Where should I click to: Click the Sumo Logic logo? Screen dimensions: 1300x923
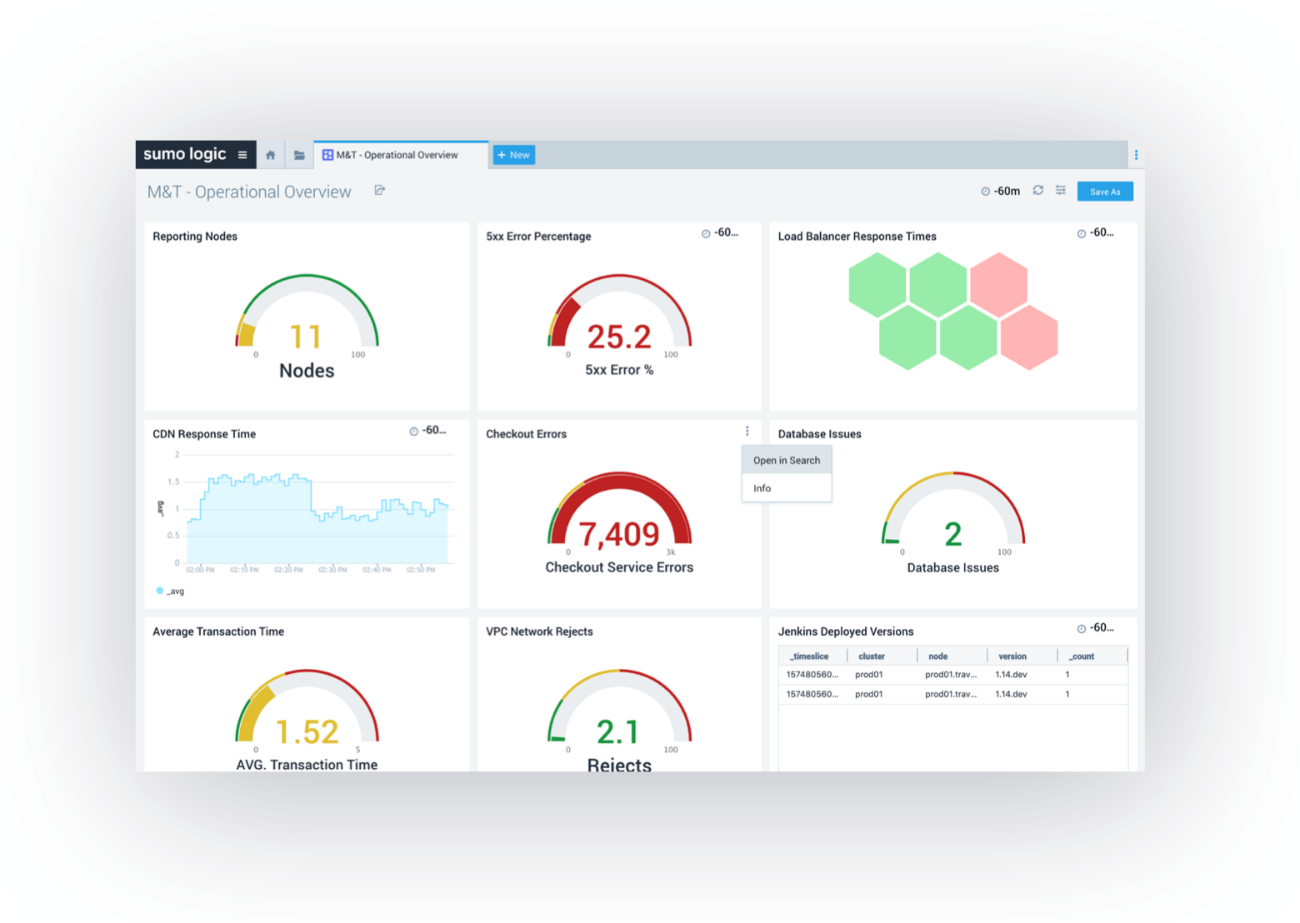[x=185, y=154]
